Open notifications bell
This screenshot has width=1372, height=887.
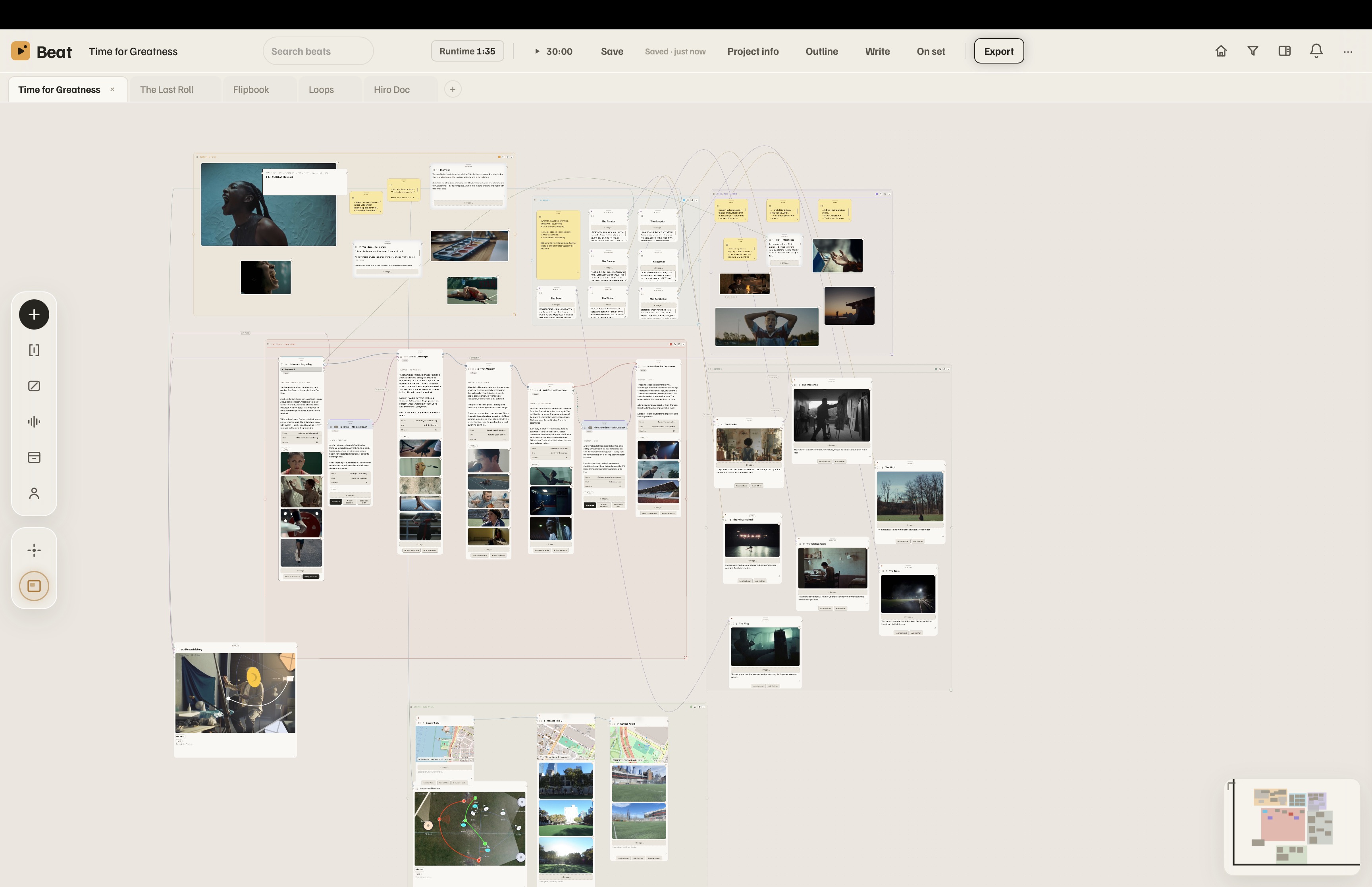[x=1316, y=51]
